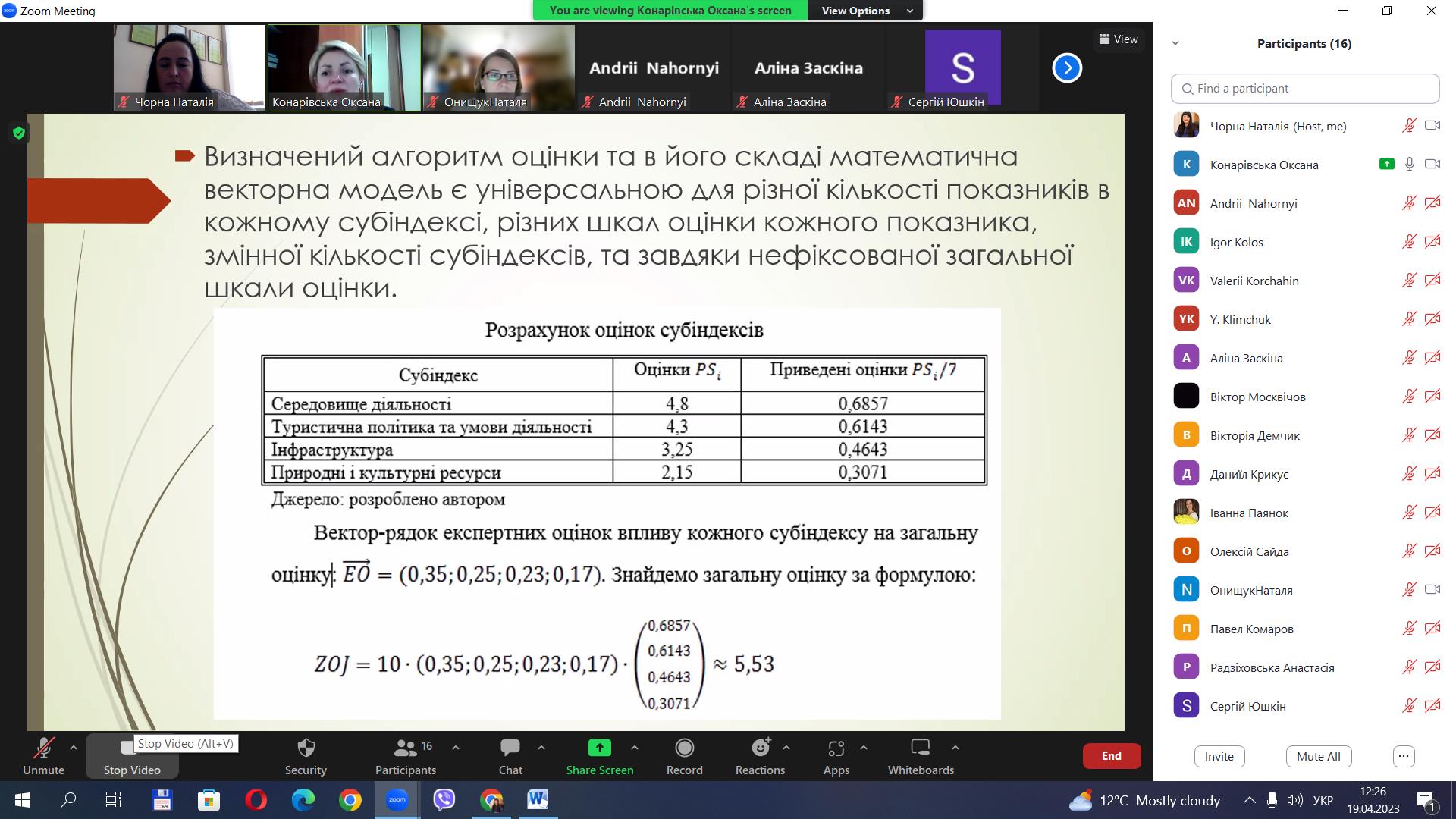Show next video thumbnails with blue arrow
1456x819 pixels.
1066,68
